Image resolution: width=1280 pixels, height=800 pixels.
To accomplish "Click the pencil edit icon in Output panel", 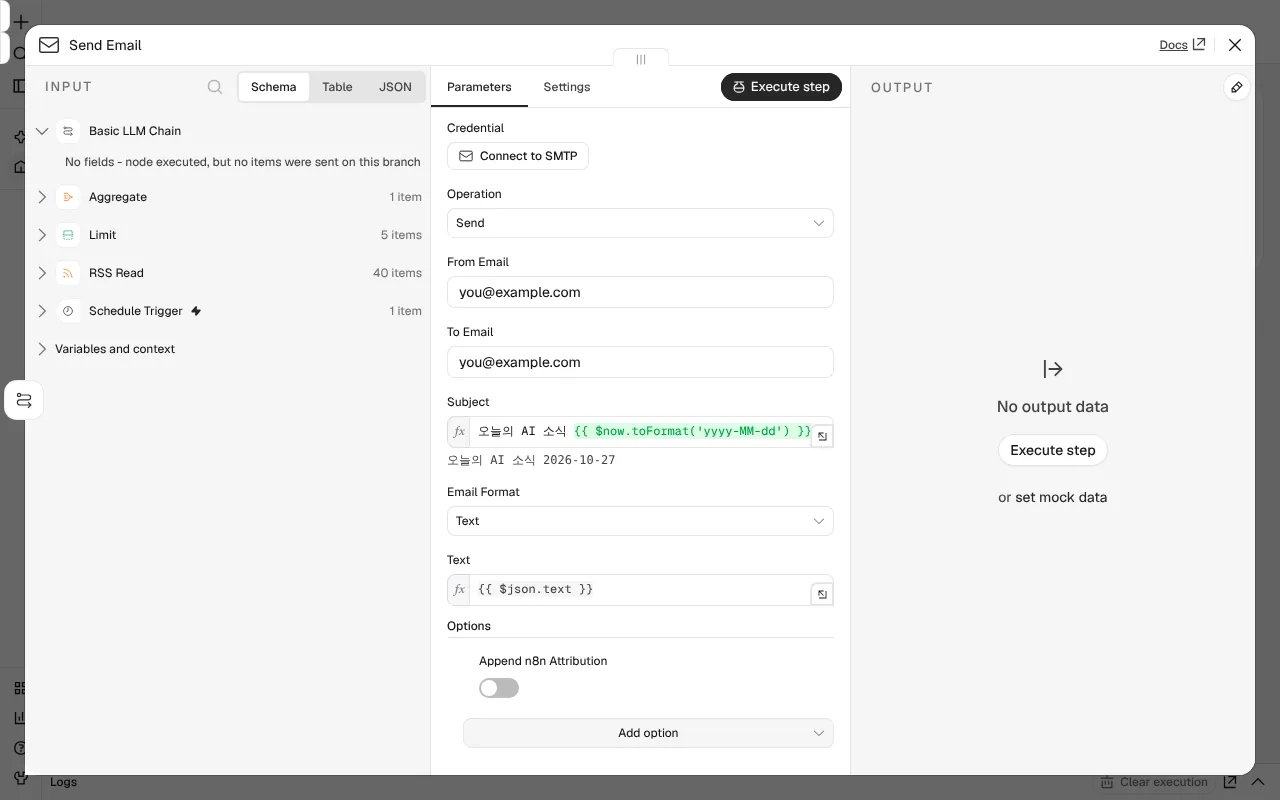I will click(1237, 87).
